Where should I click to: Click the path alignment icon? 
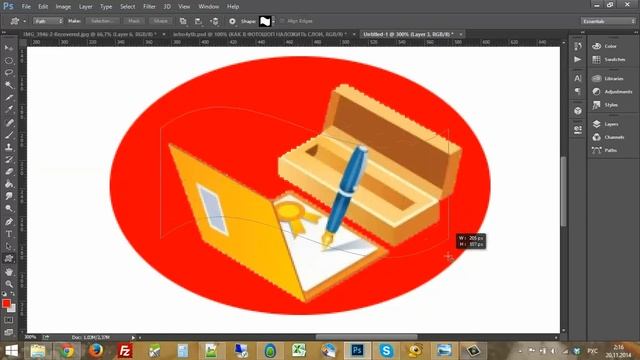198,21
